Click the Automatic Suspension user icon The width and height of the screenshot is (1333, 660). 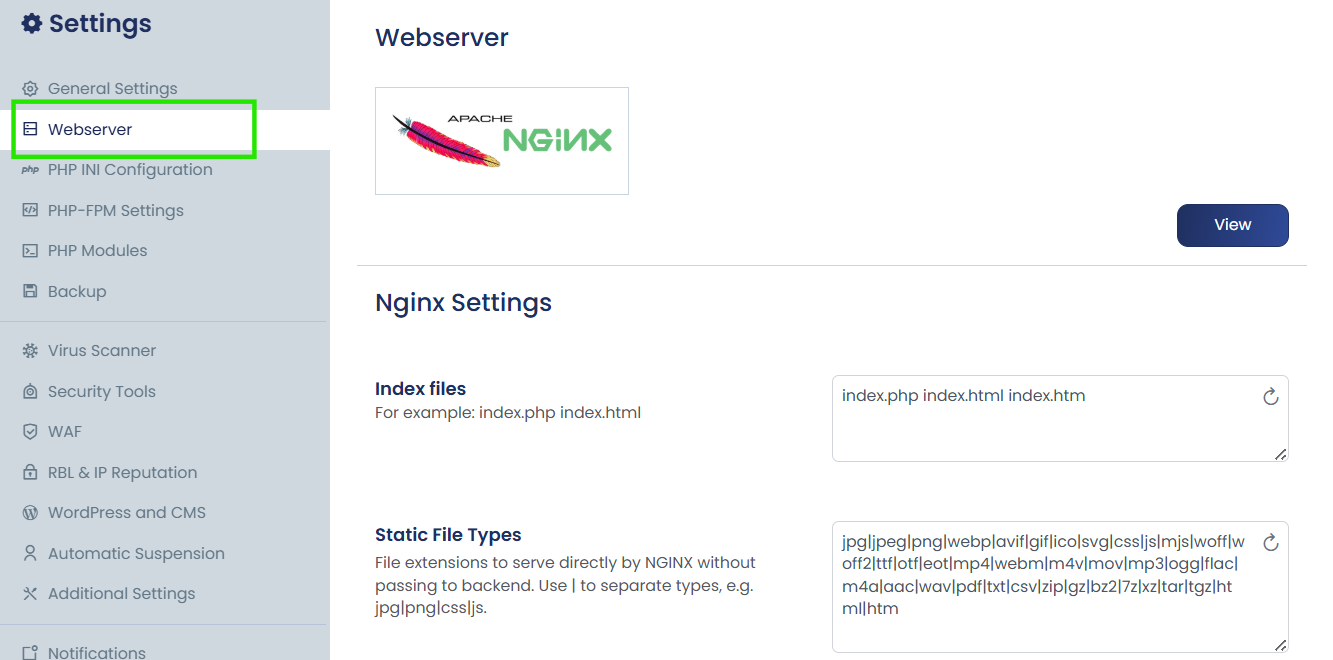30,554
